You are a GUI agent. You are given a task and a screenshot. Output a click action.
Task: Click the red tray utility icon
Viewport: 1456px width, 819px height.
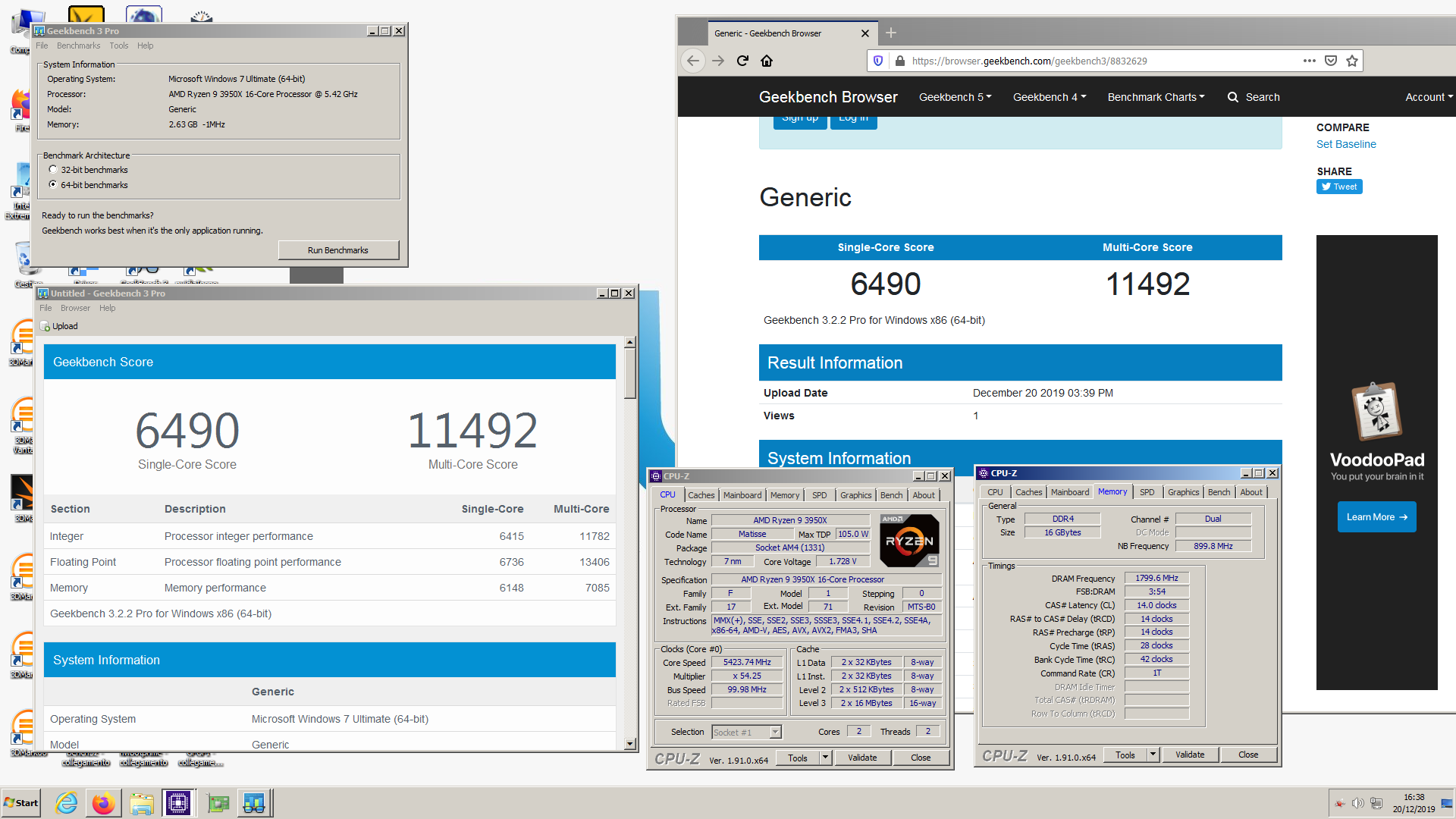pyautogui.click(x=1340, y=803)
